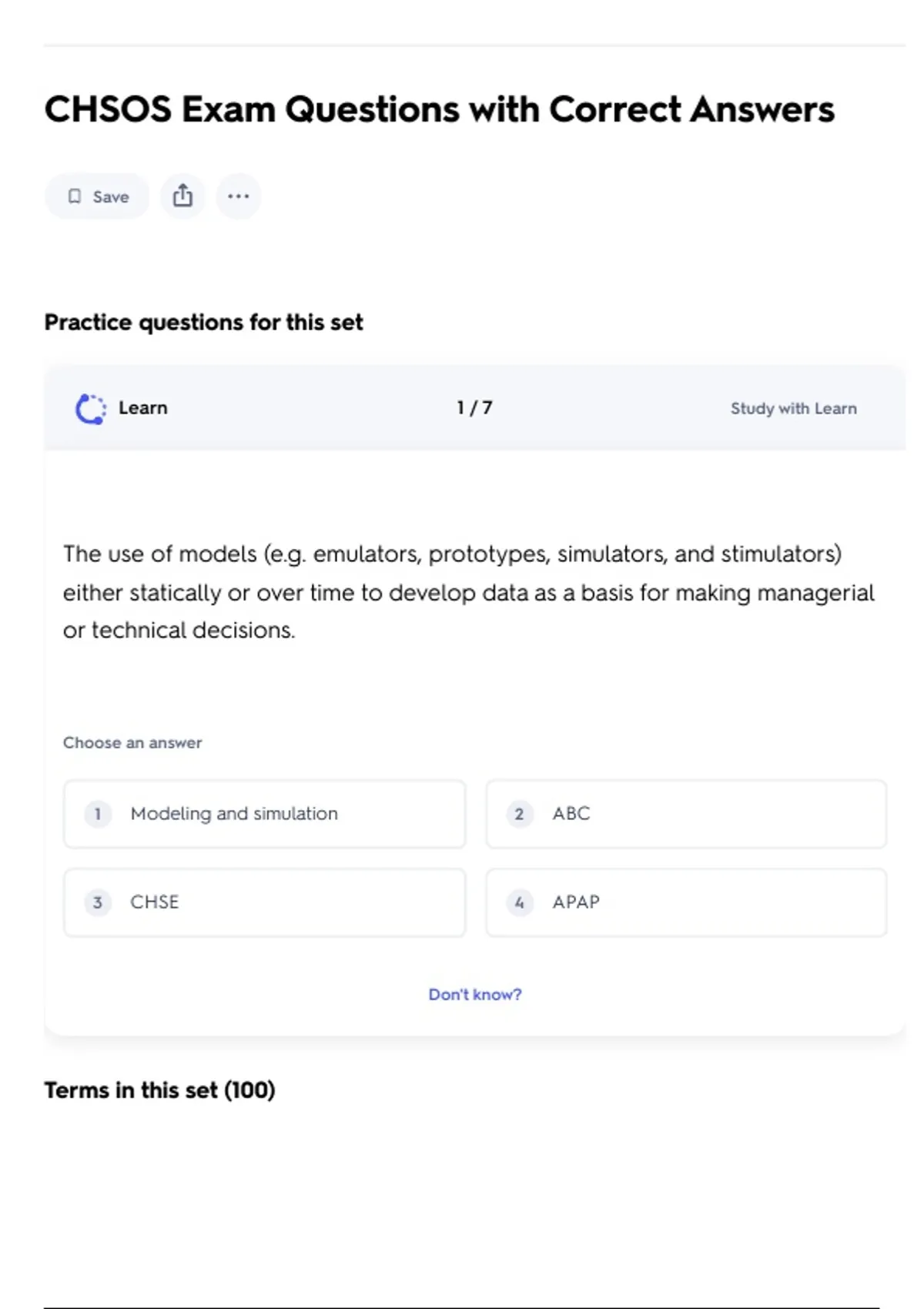Select answer option APAP
The width and height of the screenshot is (924, 1309).
point(686,902)
